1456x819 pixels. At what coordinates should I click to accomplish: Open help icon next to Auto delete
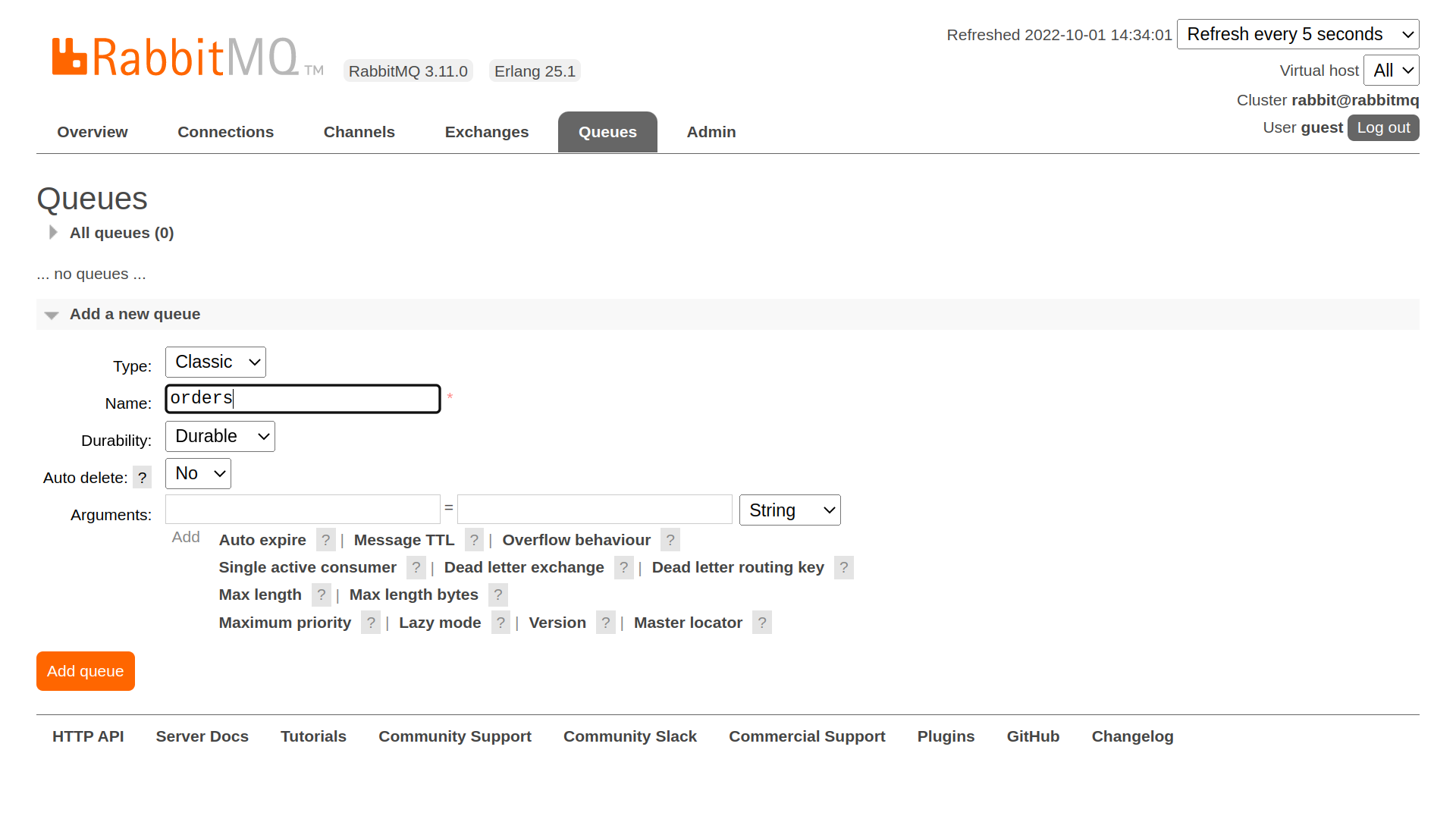point(142,478)
